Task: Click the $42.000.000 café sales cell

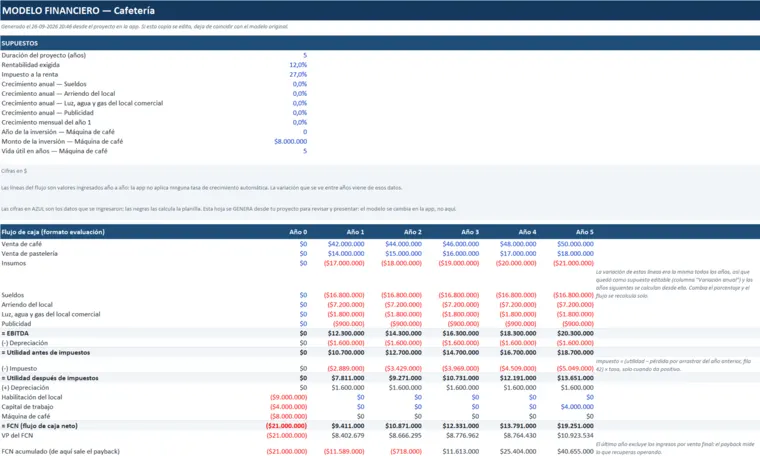Action: [x=346, y=244]
